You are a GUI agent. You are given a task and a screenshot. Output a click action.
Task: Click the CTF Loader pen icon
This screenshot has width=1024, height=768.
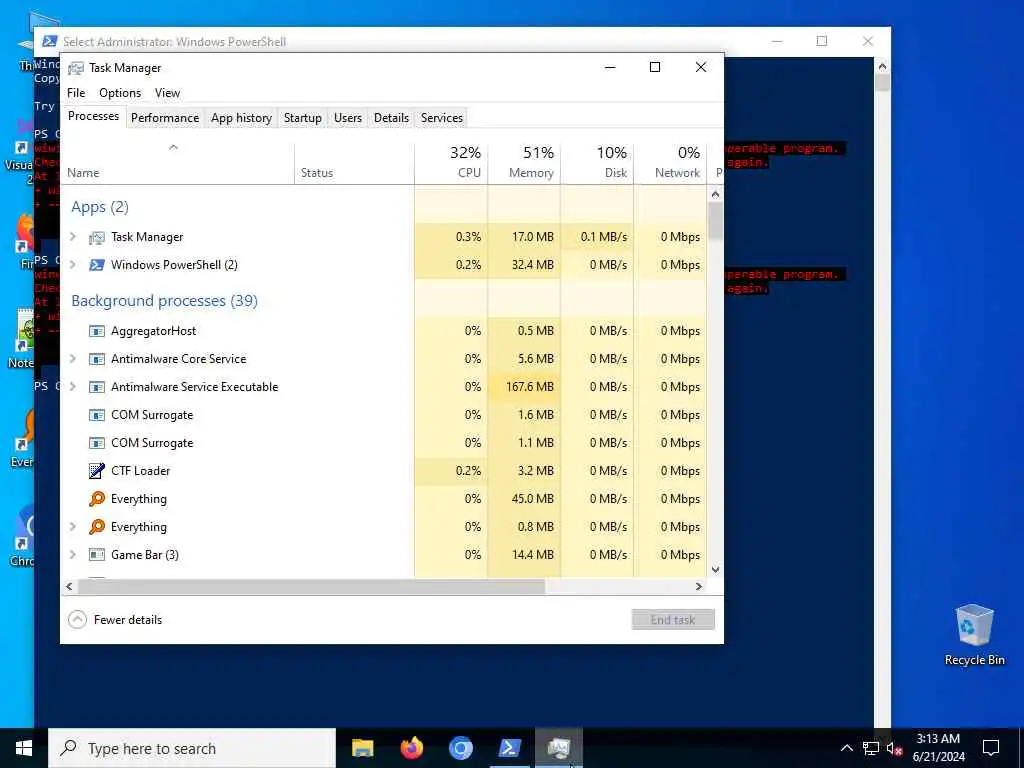[97, 471]
